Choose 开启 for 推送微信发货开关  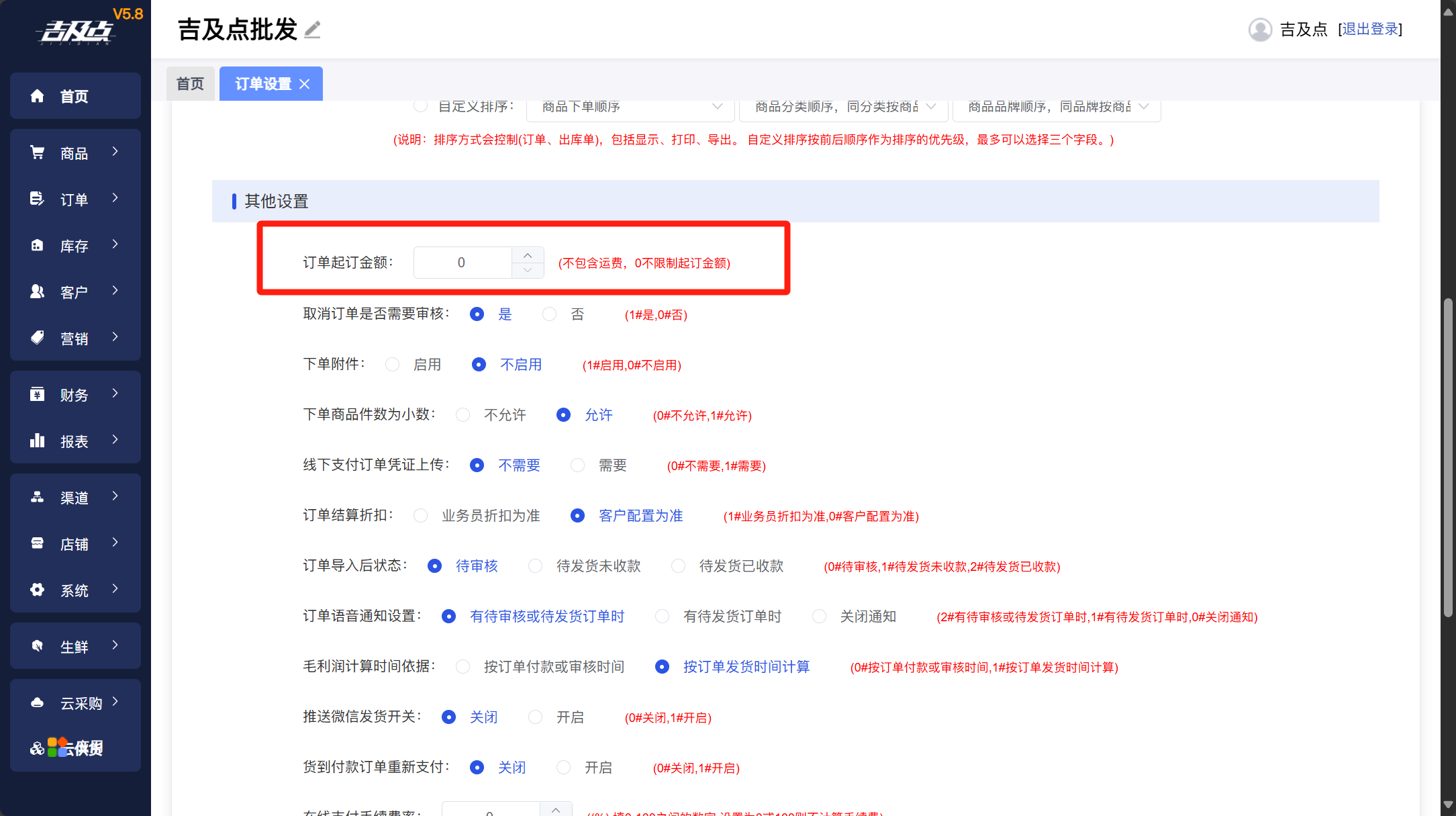pos(535,717)
